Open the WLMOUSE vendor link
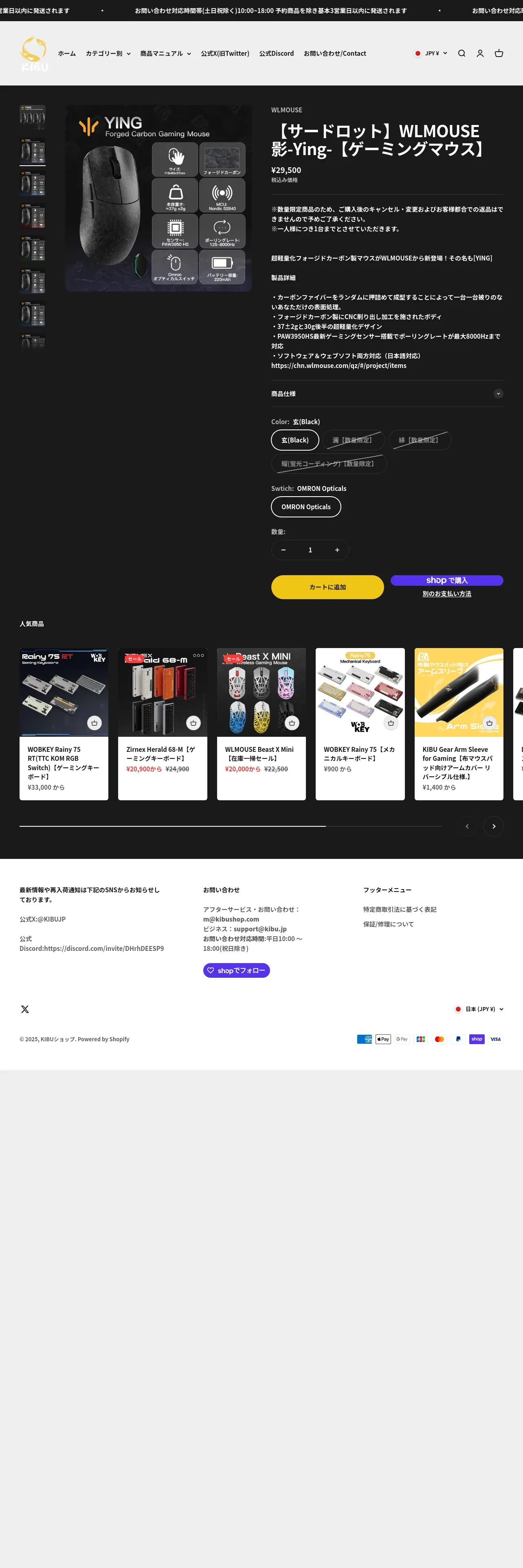The height and width of the screenshot is (1568, 523). click(x=287, y=110)
